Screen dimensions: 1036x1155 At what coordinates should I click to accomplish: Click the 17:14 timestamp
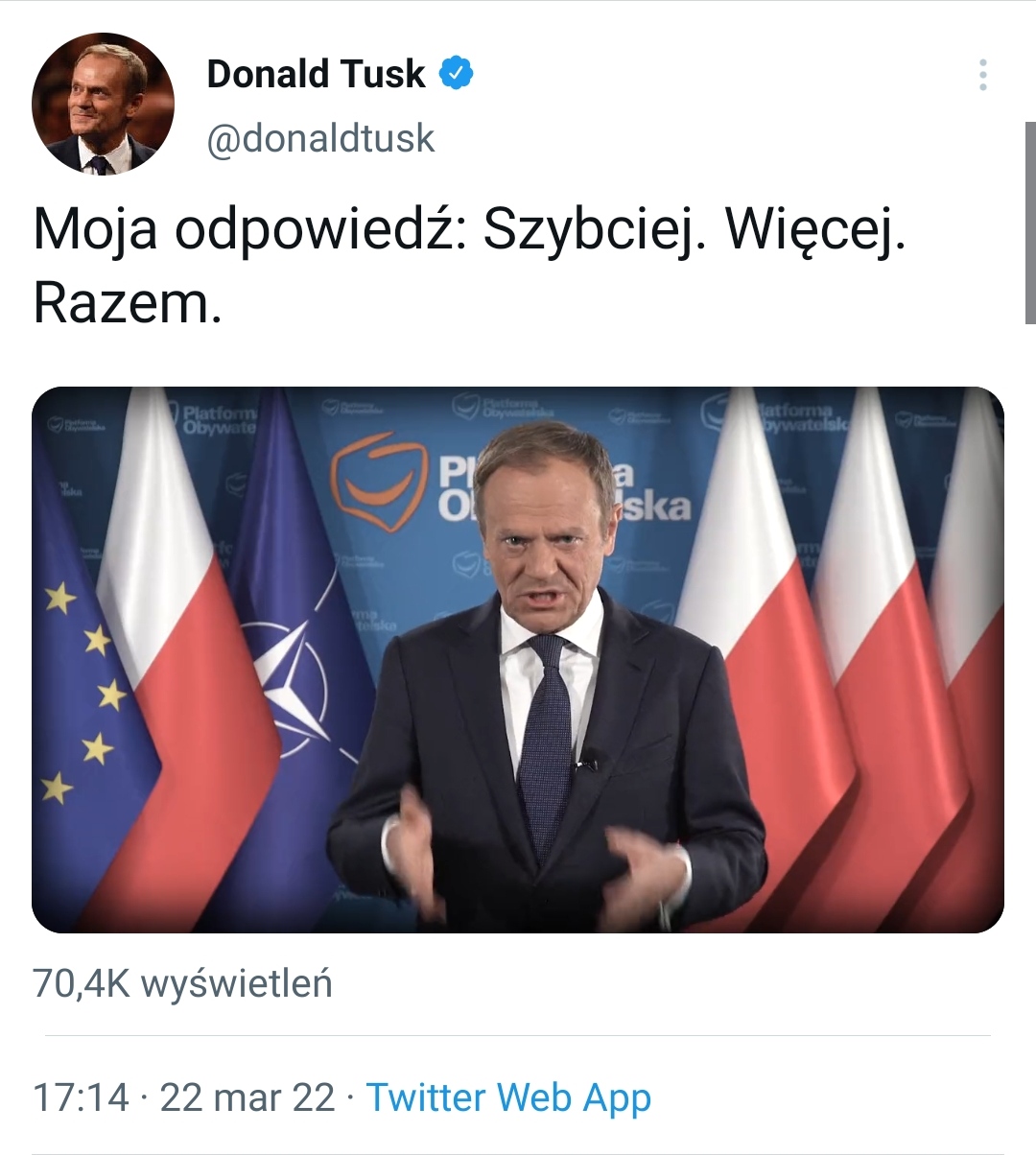(81, 1096)
